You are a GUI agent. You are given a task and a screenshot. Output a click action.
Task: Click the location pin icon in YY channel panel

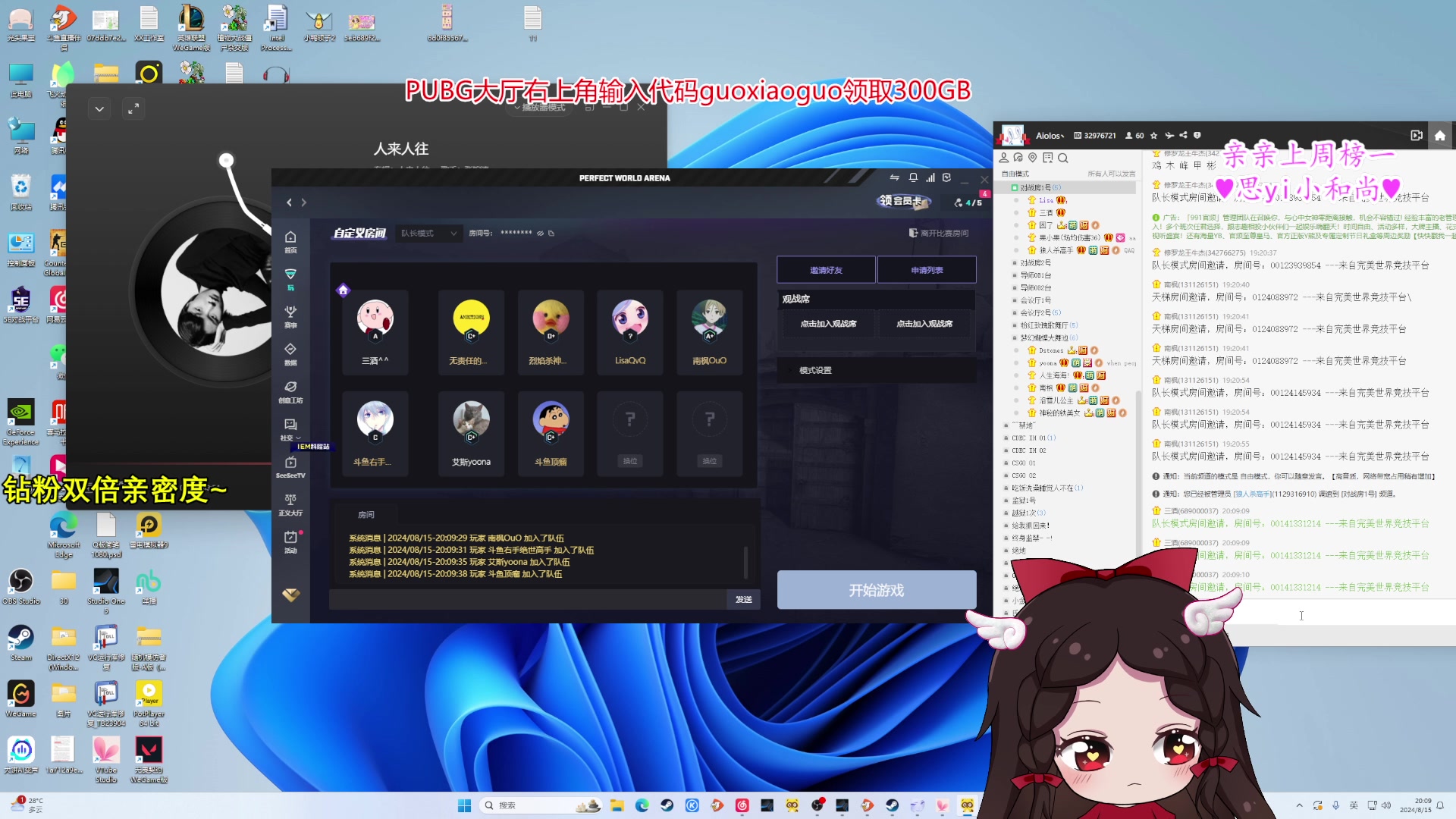(x=1032, y=158)
